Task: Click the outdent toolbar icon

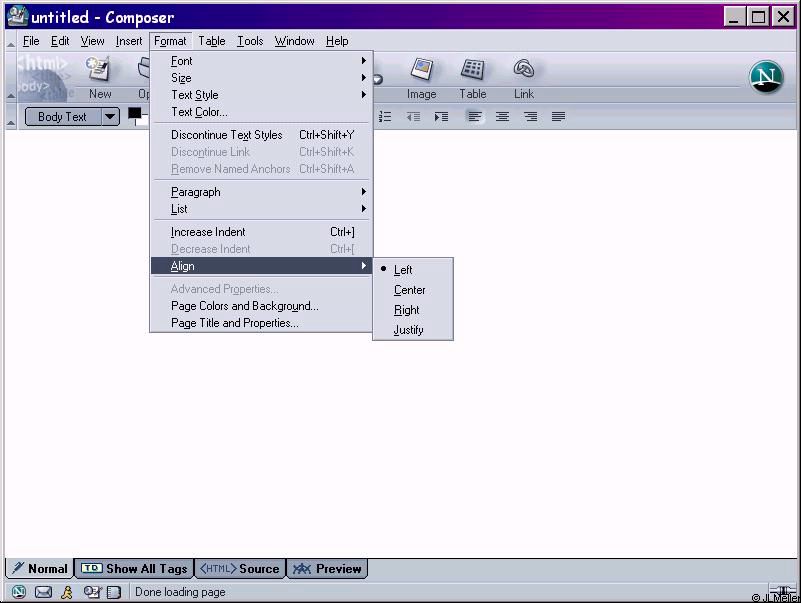Action: click(413, 117)
